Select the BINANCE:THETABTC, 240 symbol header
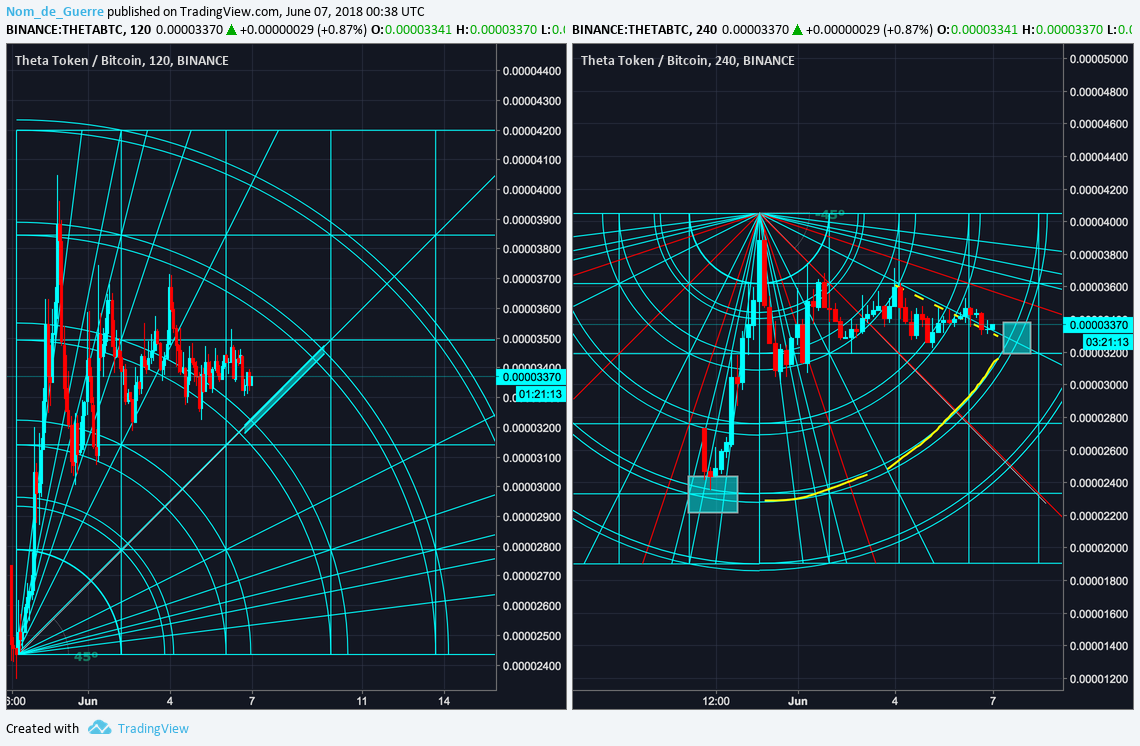The width and height of the screenshot is (1140, 746). 644,30
